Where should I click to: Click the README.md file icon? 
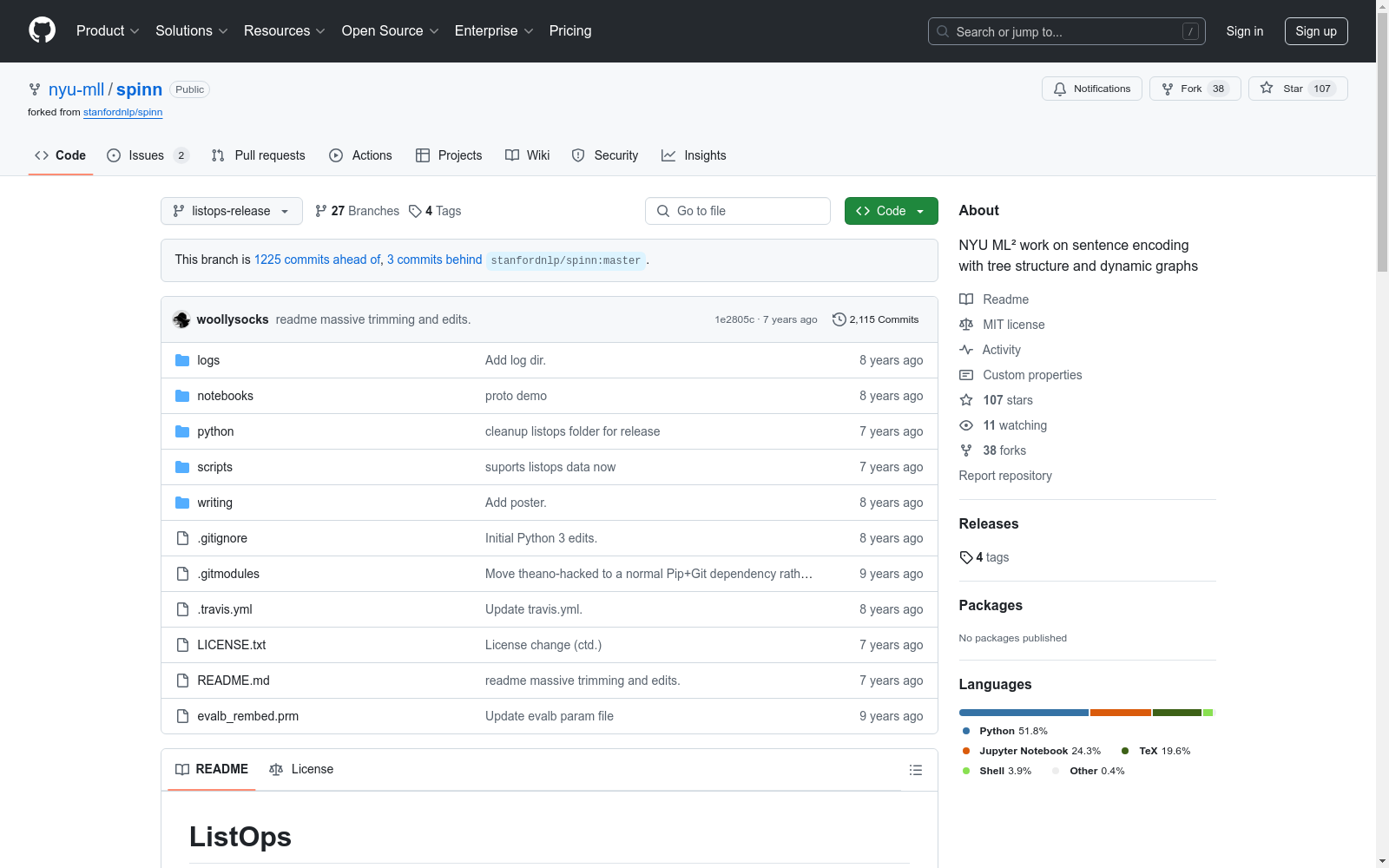[182, 681]
